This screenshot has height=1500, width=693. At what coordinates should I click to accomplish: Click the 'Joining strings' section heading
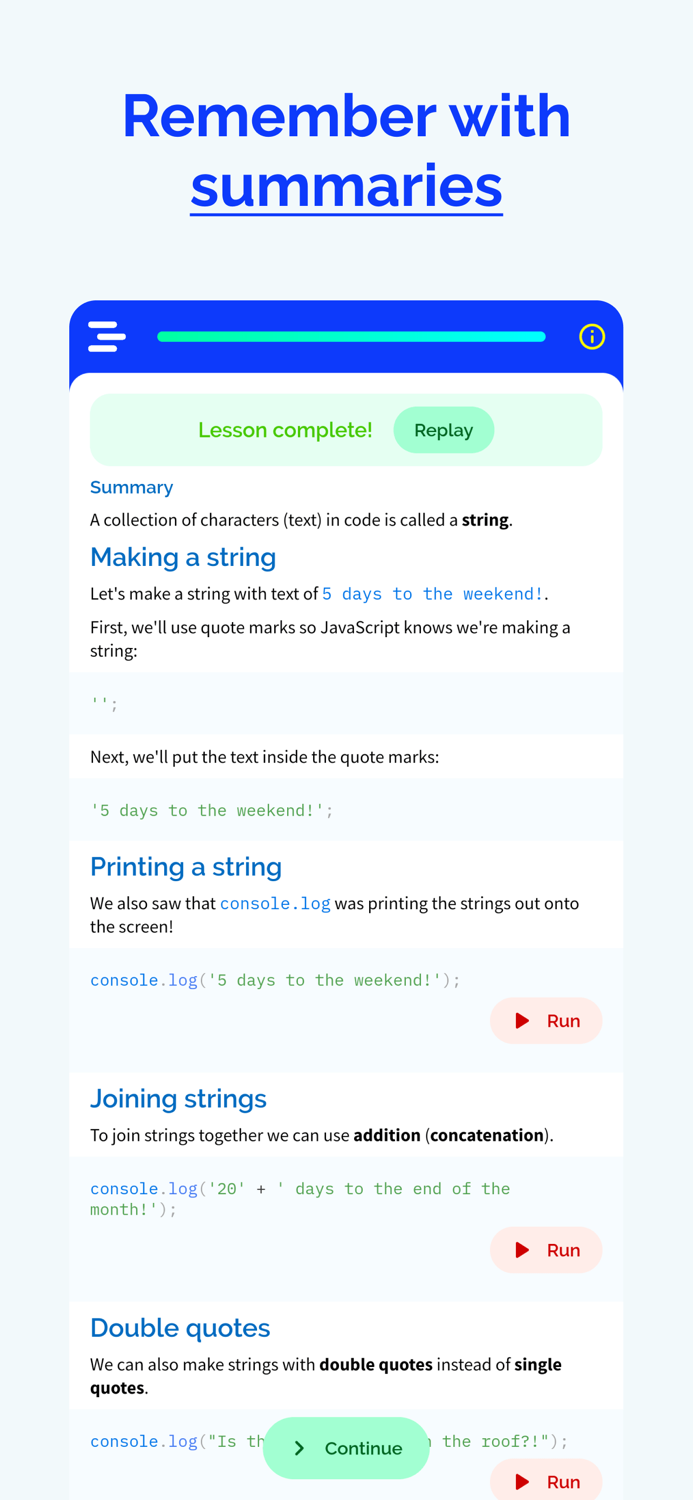[178, 1098]
